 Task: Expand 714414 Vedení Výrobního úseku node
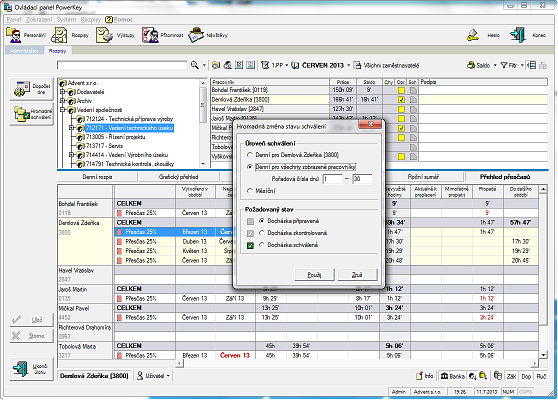72,155
